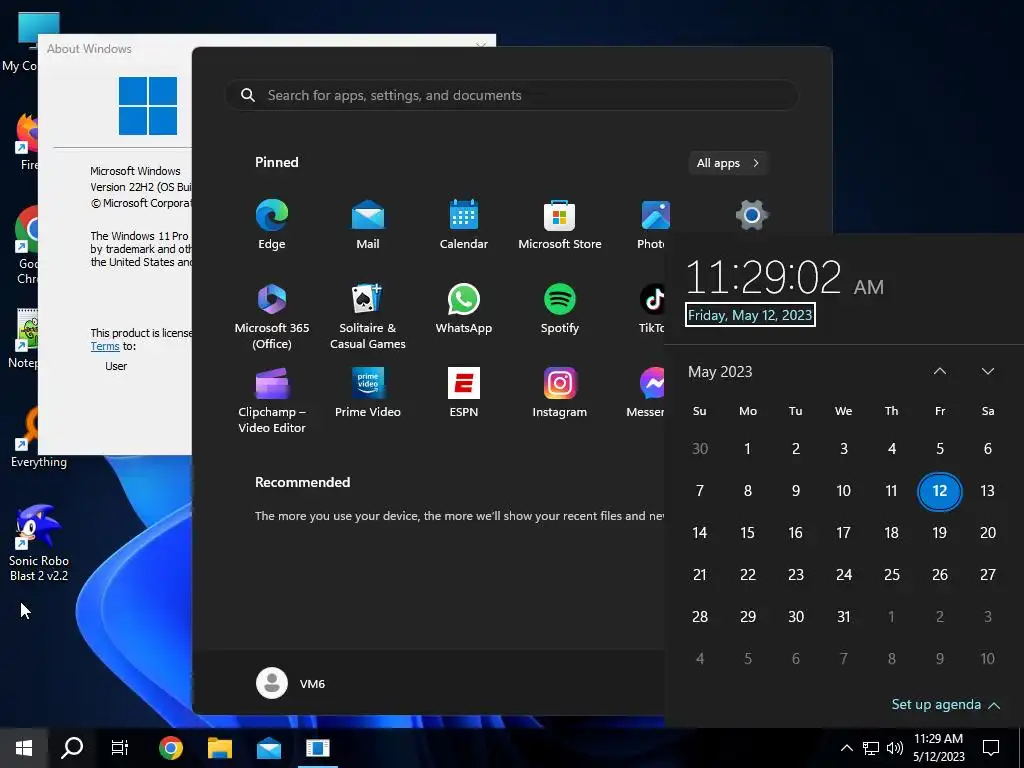Select May 28 in the calendar
1024x768 pixels.
[699, 616]
